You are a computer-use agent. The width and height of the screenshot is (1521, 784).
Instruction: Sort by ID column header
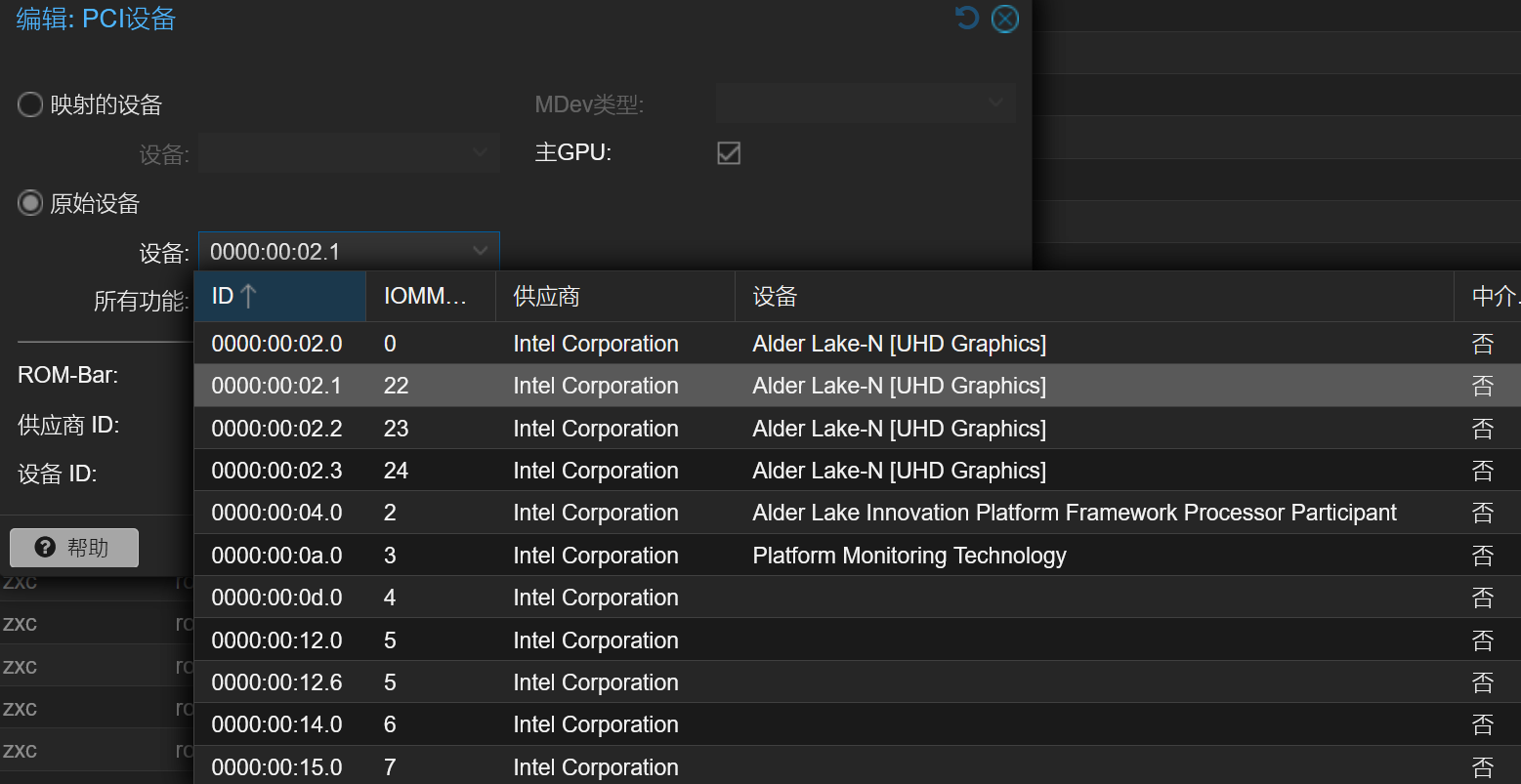coord(279,297)
